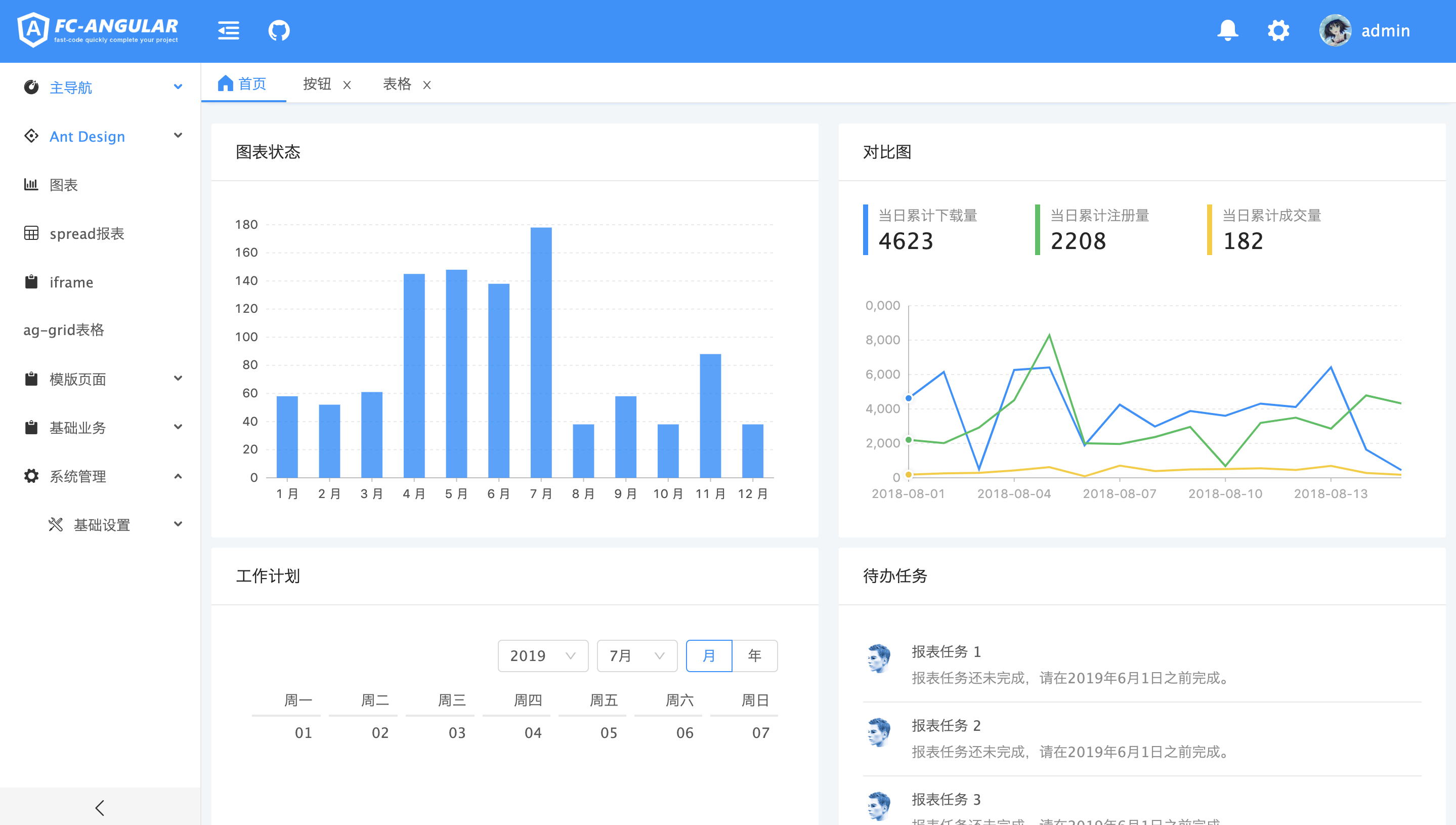Click the iframe clipboard icon
The image size is (1456, 825).
(31, 281)
